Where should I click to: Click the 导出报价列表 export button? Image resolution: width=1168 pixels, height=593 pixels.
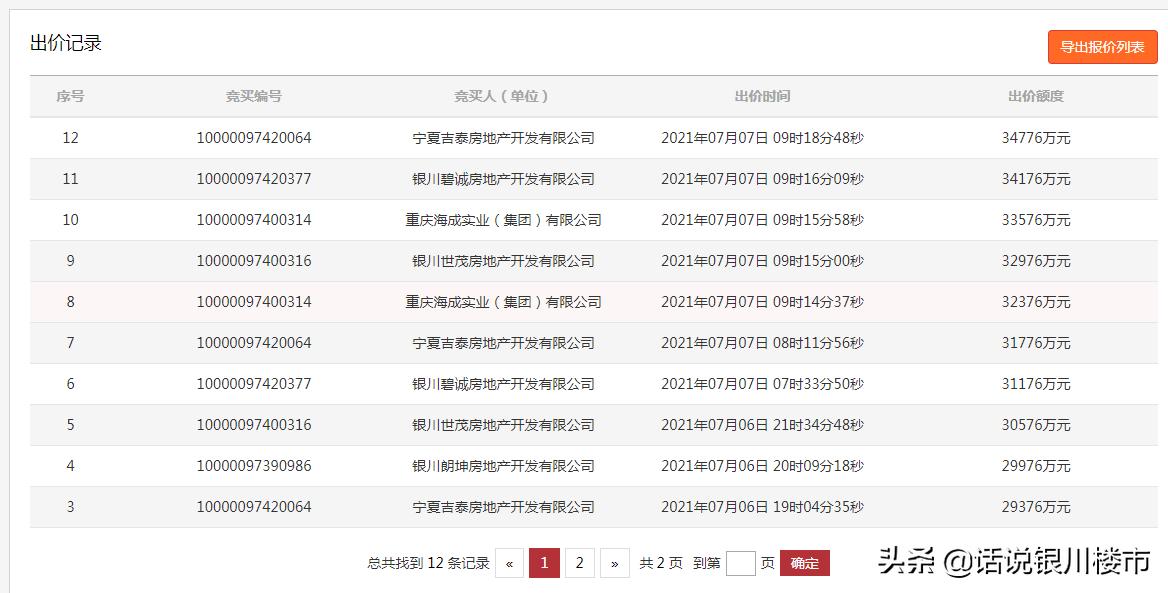(1102, 47)
